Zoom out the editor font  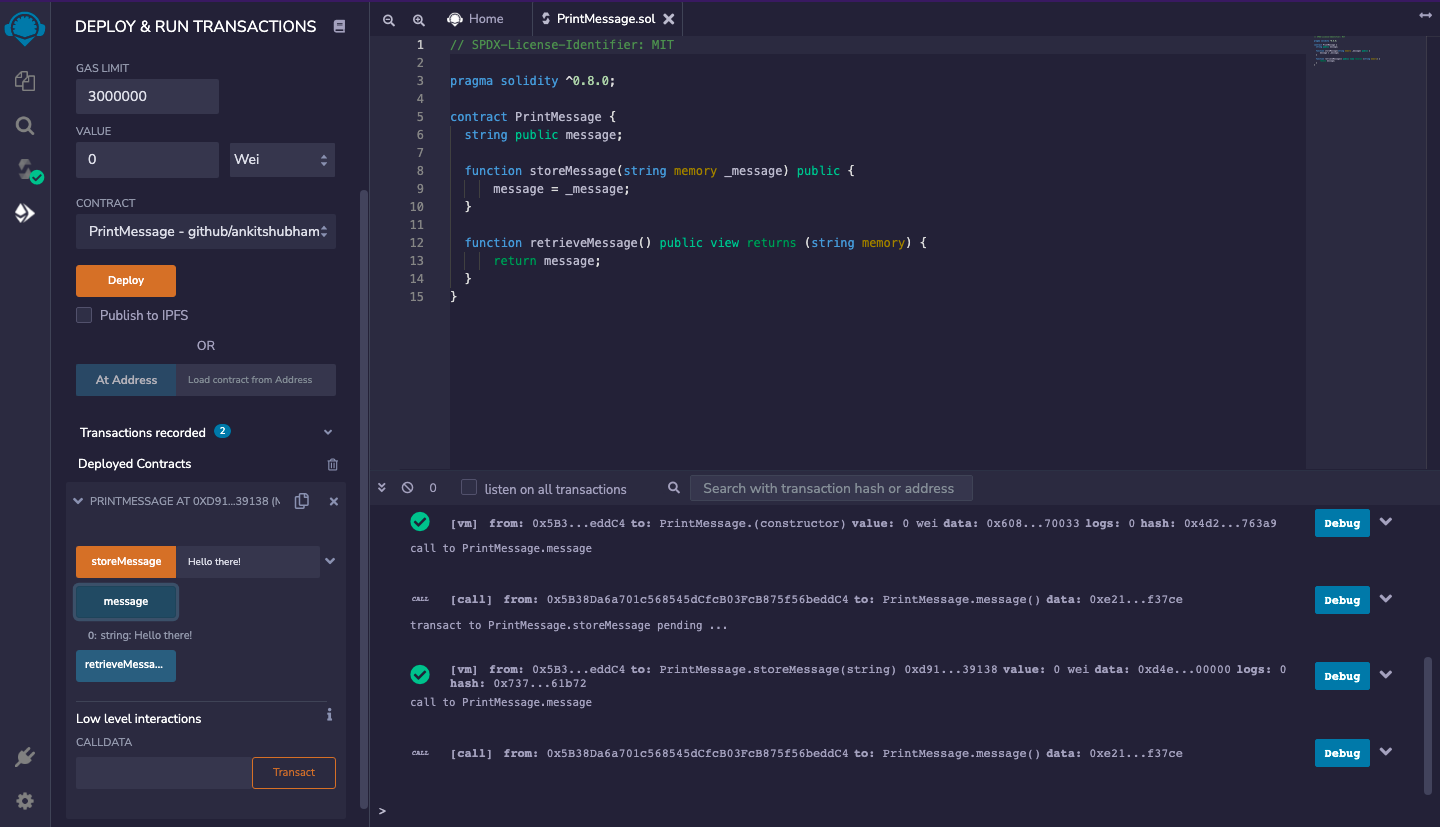389,19
